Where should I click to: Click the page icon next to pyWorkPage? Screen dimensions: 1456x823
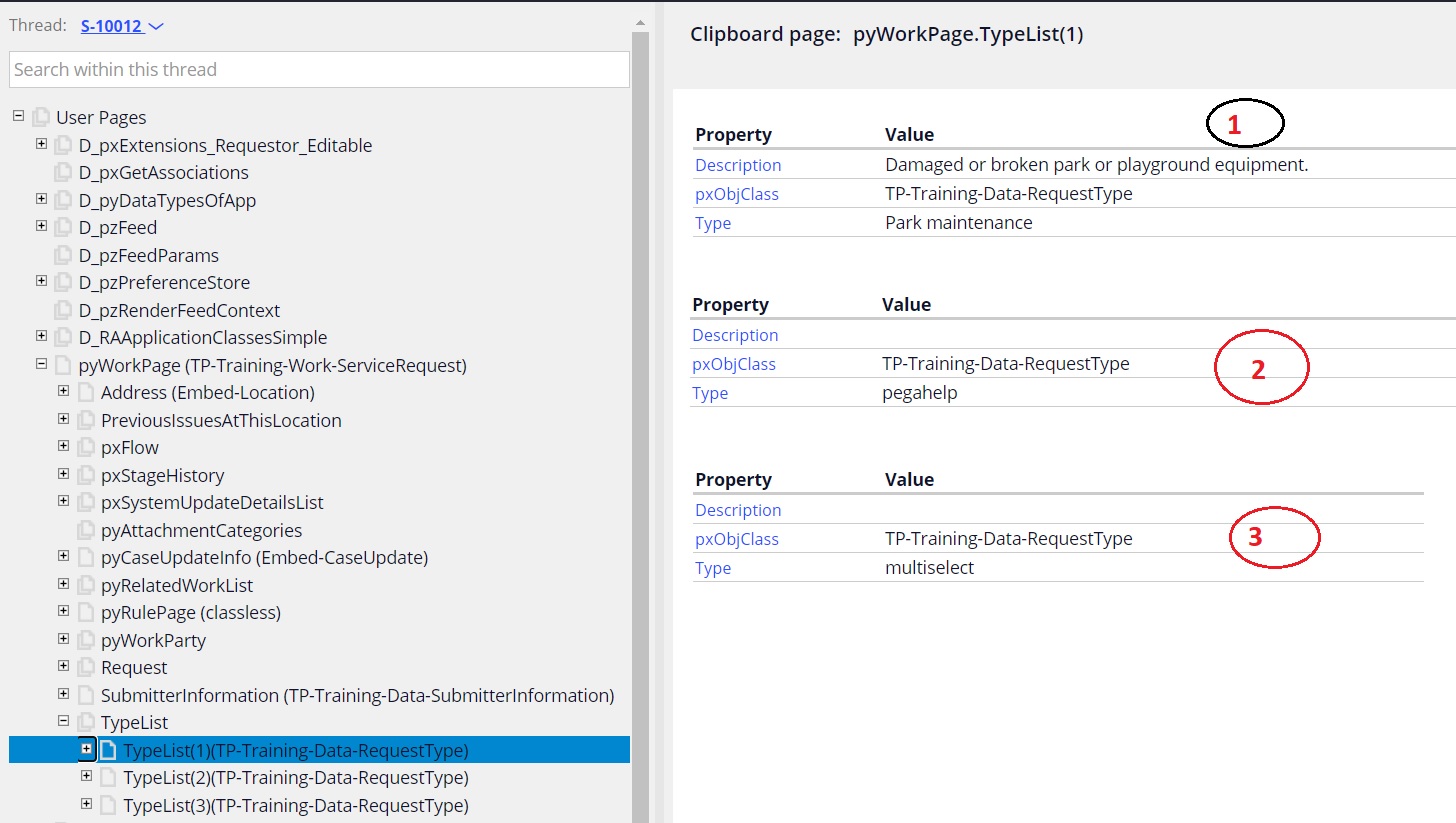(x=62, y=365)
